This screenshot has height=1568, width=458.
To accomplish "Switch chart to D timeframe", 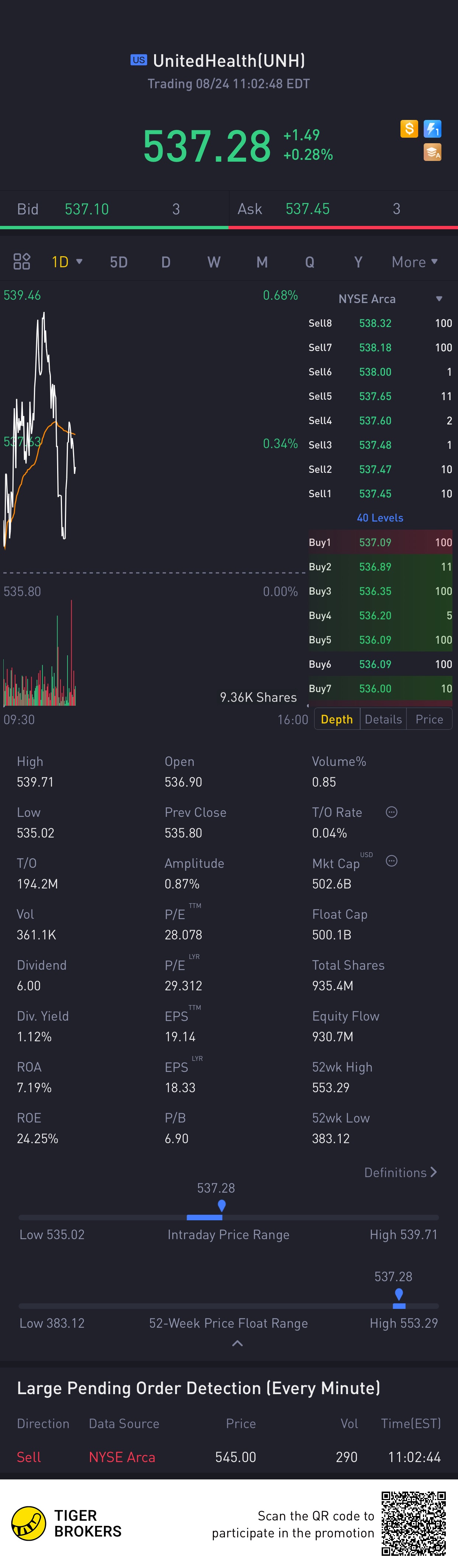I will (166, 262).
